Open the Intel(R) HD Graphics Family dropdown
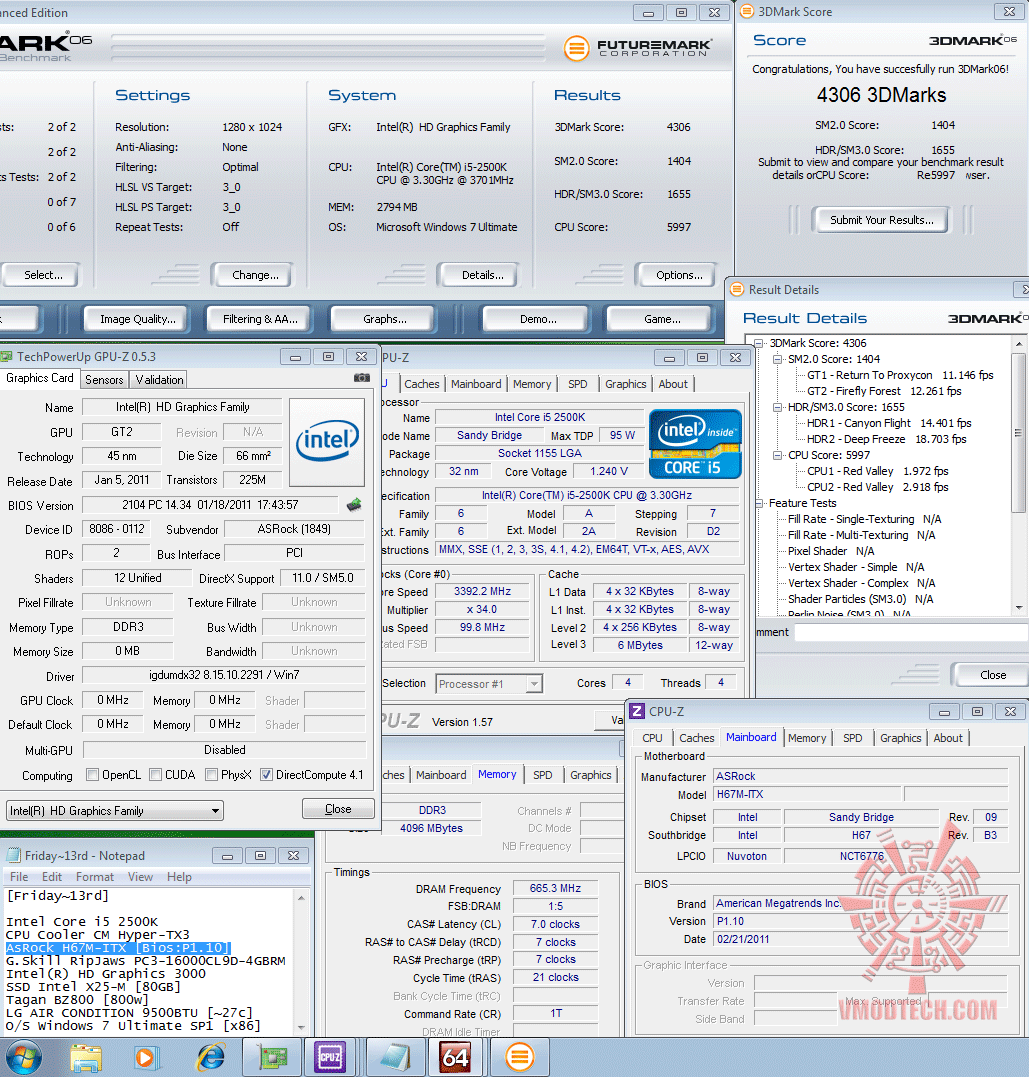This screenshot has width=1029, height=1077. (x=114, y=811)
